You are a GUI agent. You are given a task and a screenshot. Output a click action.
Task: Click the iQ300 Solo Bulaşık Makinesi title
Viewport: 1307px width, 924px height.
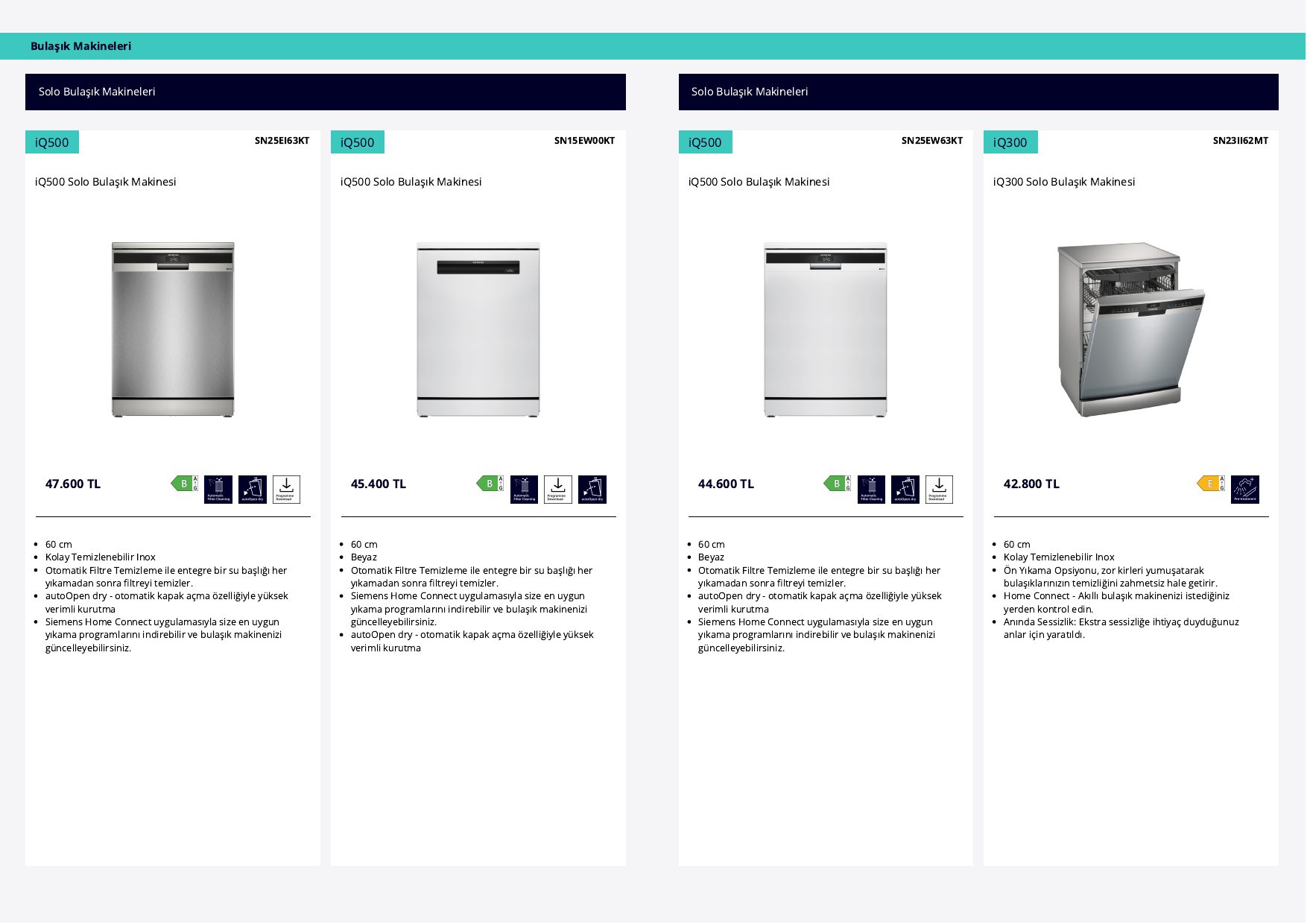[x=1064, y=182]
